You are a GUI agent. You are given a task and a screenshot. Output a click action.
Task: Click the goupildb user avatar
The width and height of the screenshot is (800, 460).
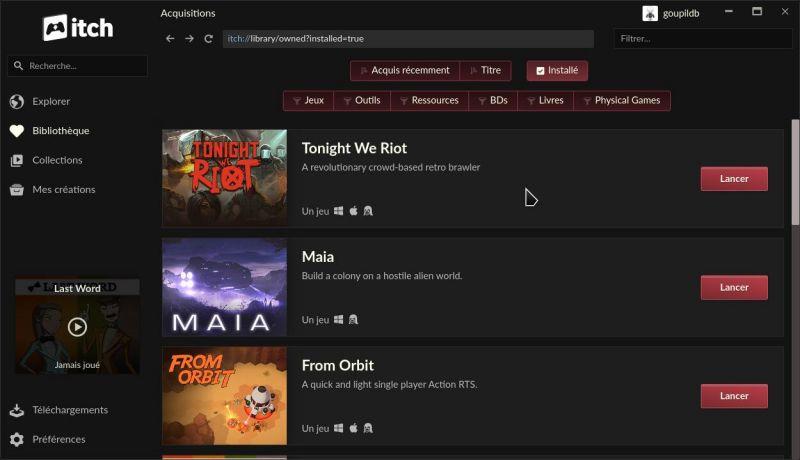tap(649, 13)
